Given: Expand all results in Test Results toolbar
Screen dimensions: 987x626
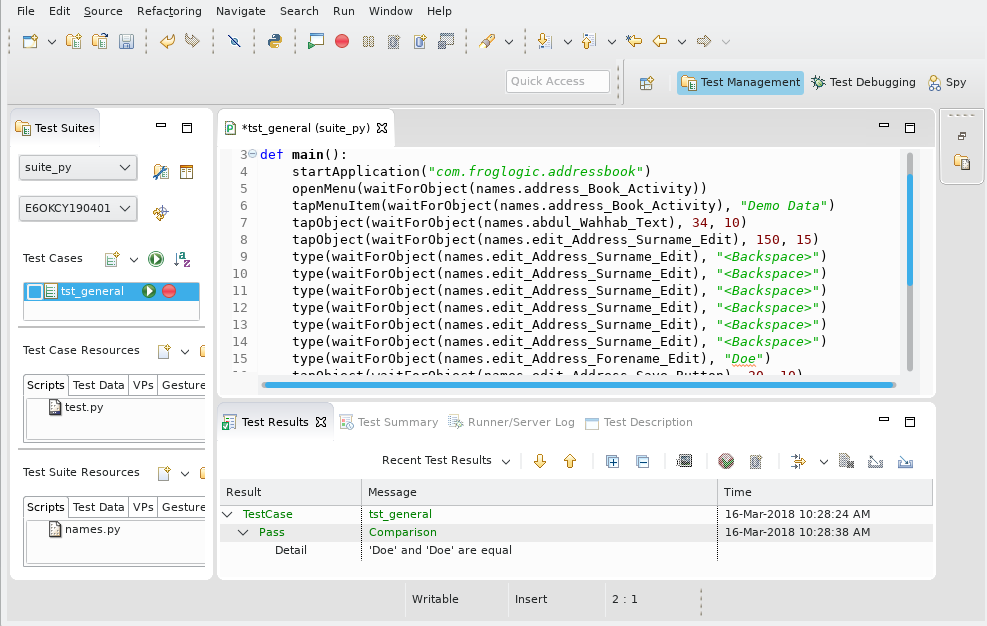Looking at the screenshot, I should point(613,461).
